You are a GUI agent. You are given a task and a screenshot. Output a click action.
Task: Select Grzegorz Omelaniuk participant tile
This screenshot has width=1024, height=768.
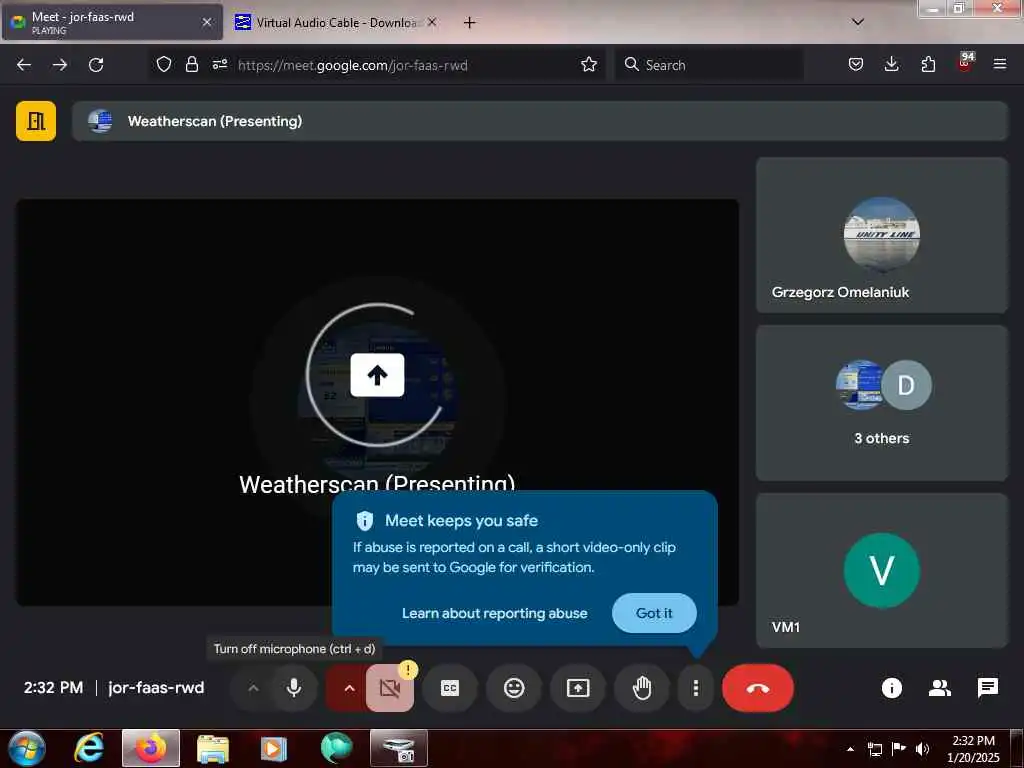click(882, 235)
